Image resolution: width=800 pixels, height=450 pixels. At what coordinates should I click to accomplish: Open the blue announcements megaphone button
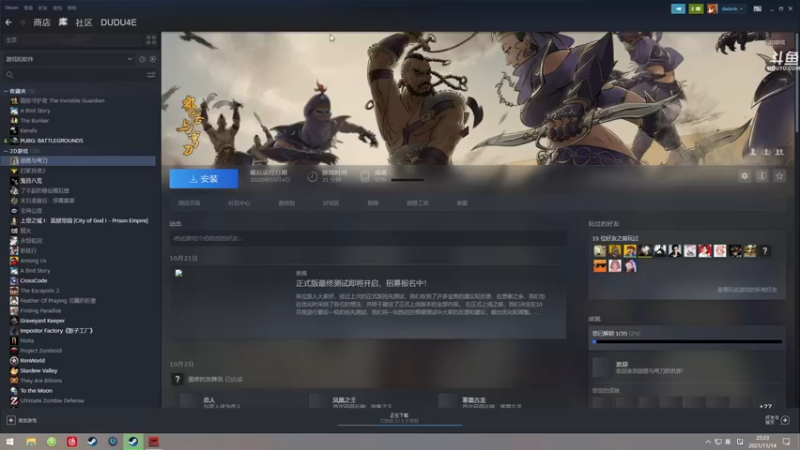678,9
